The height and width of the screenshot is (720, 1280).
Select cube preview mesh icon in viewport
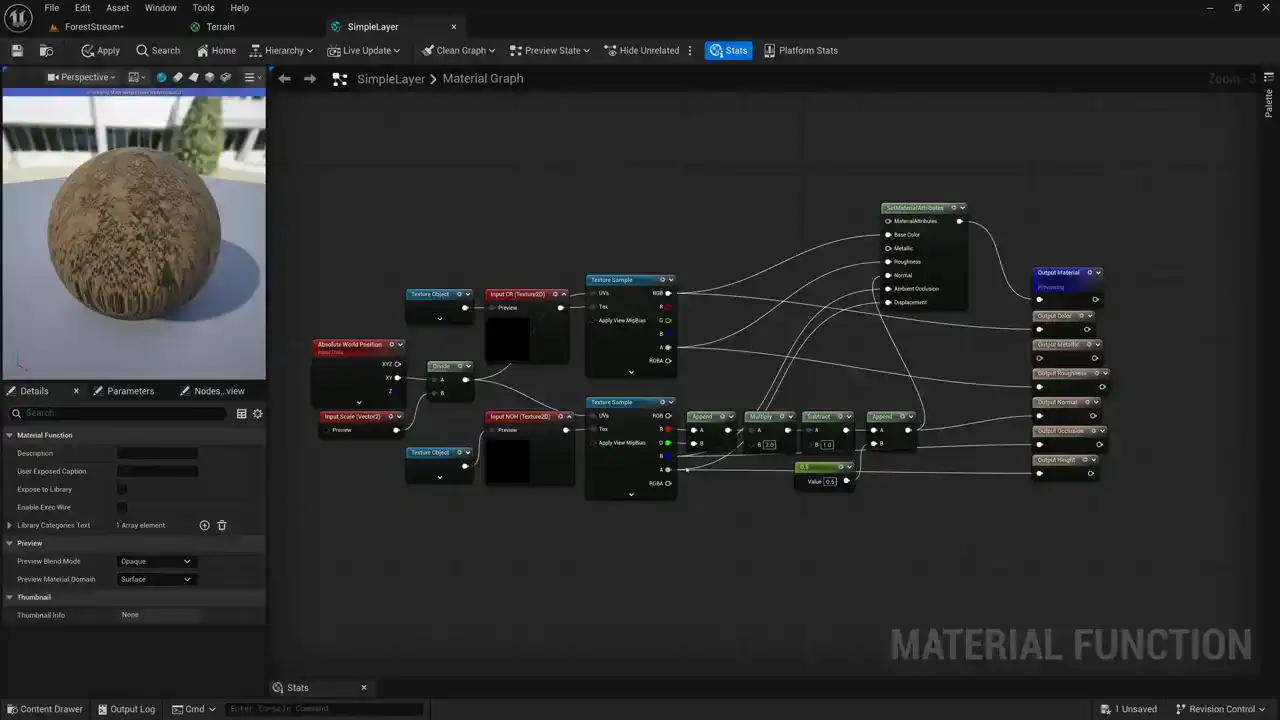tap(210, 77)
